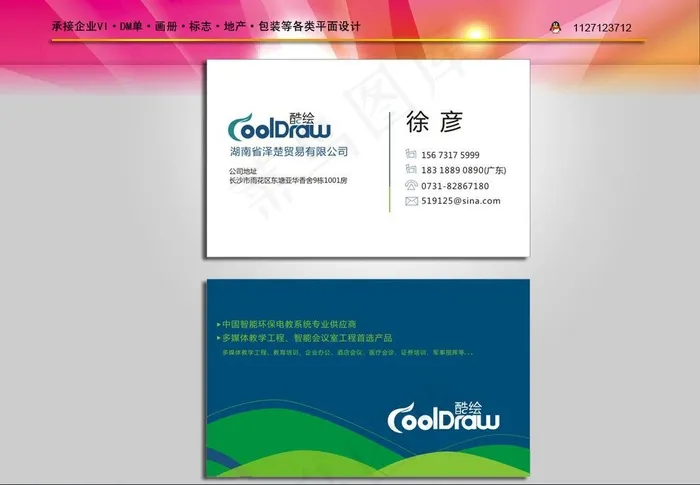Click the arrow bullet before 多媒体教学工程
This screenshot has width=700, height=485.
pyautogui.click(x=219, y=339)
